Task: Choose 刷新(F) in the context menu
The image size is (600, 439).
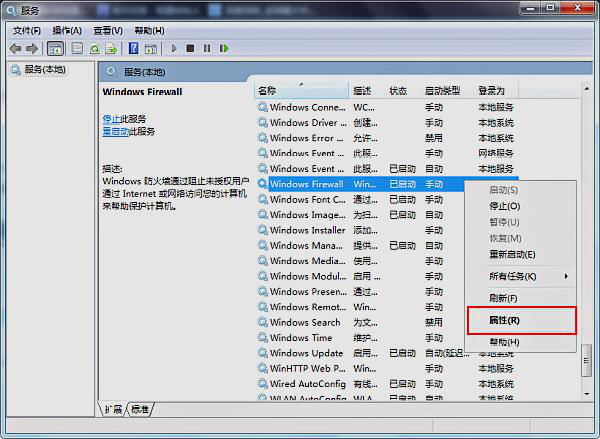Action: 503,298
